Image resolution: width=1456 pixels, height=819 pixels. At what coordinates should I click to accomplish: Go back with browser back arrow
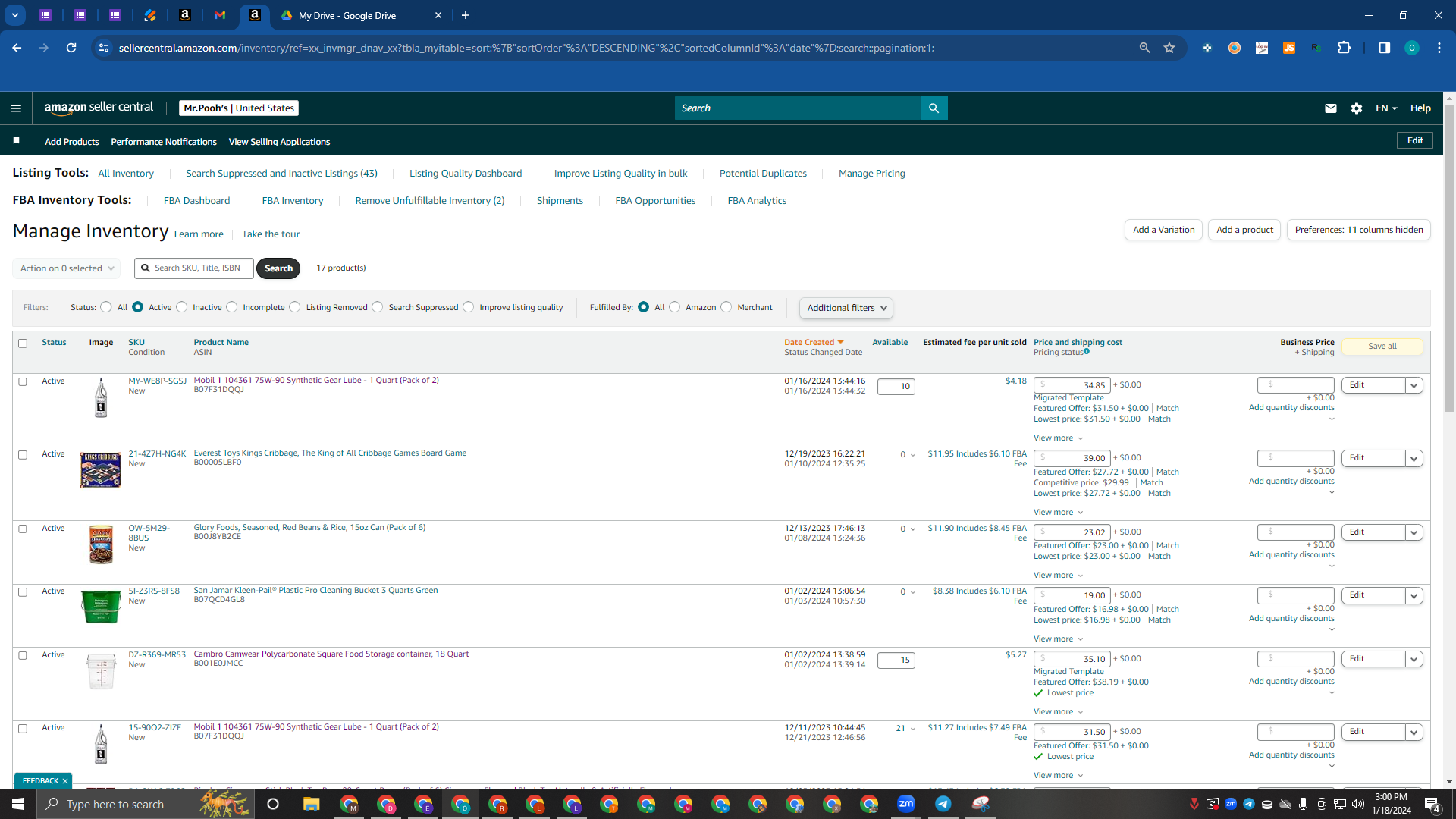(x=17, y=48)
